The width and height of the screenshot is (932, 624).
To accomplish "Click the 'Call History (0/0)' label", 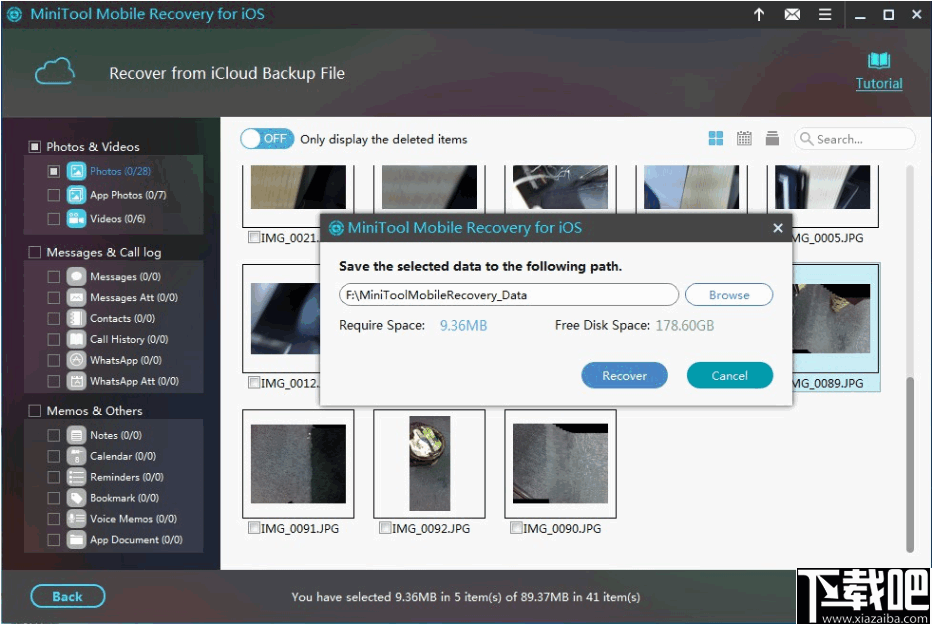I will [x=129, y=339].
